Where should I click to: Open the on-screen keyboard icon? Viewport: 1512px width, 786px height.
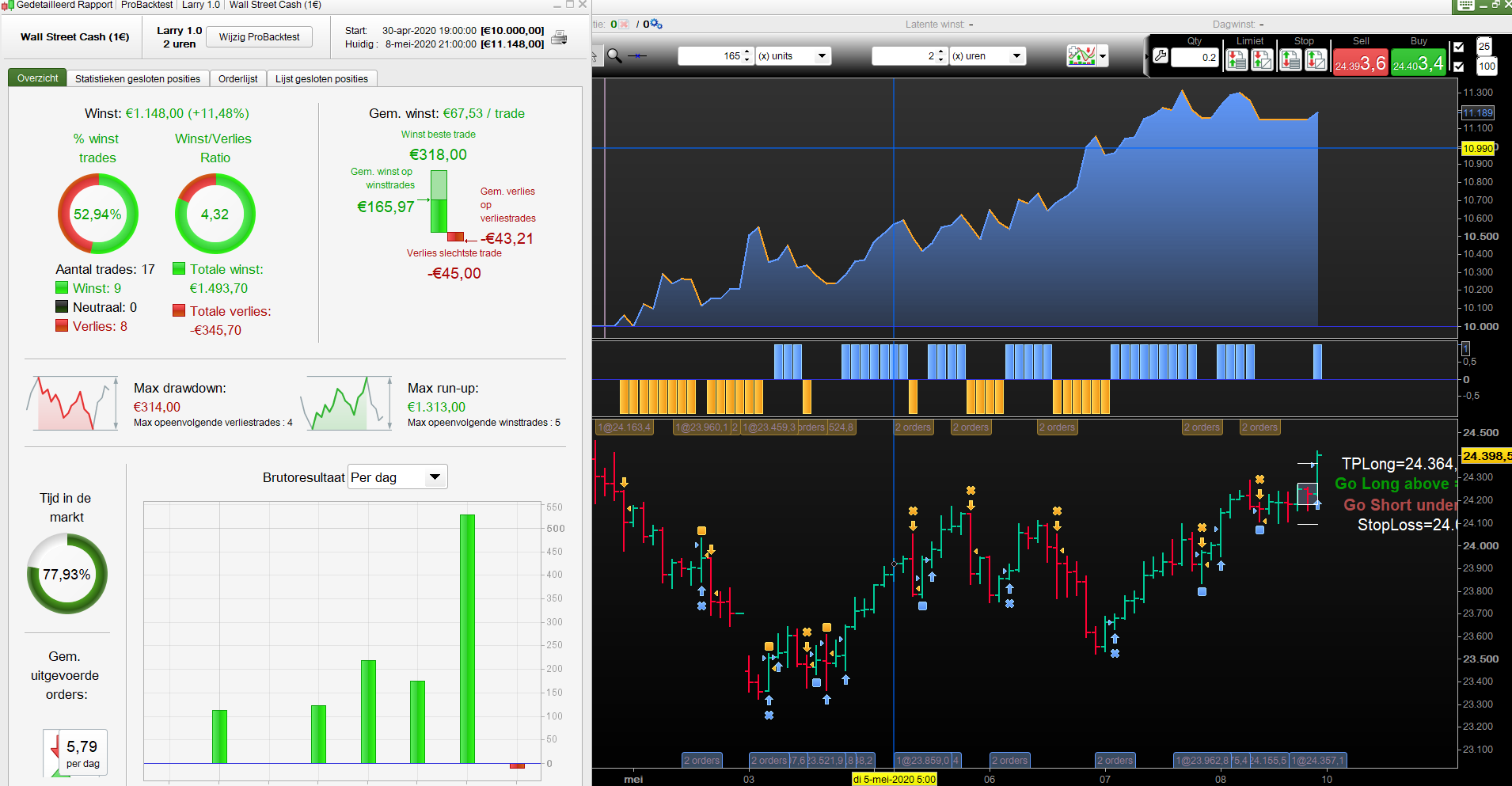pos(1465,5)
